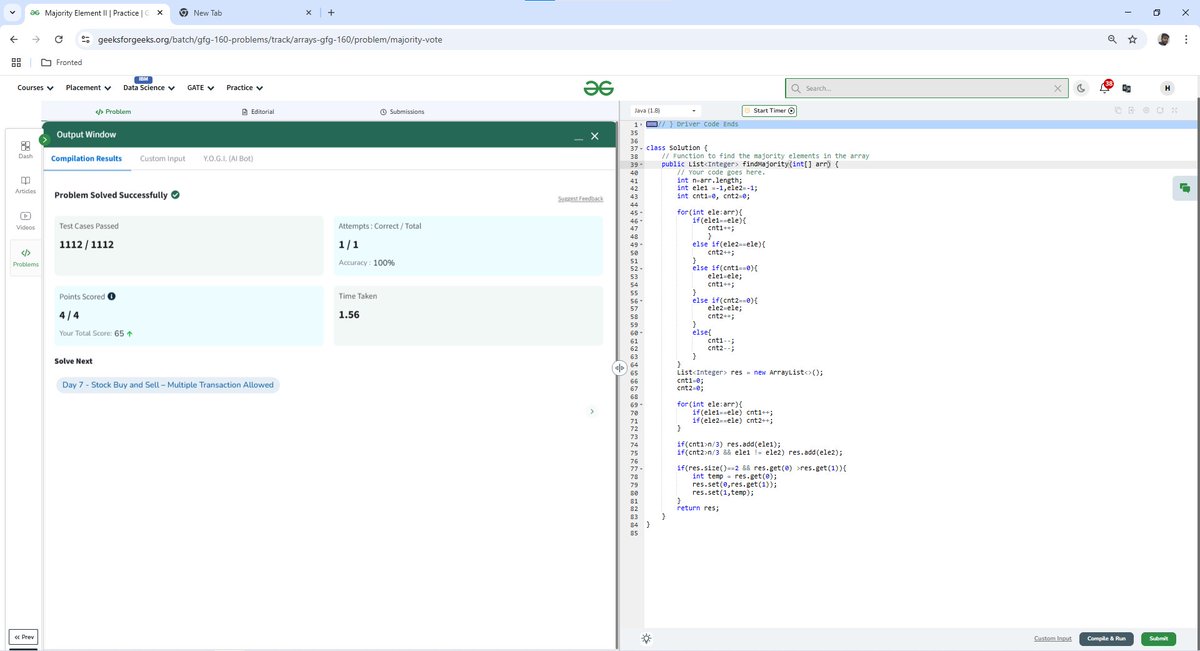The width and height of the screenshot is (1200, 651).
Task: Switch to the Editorial tab
Action: point(258,112)
